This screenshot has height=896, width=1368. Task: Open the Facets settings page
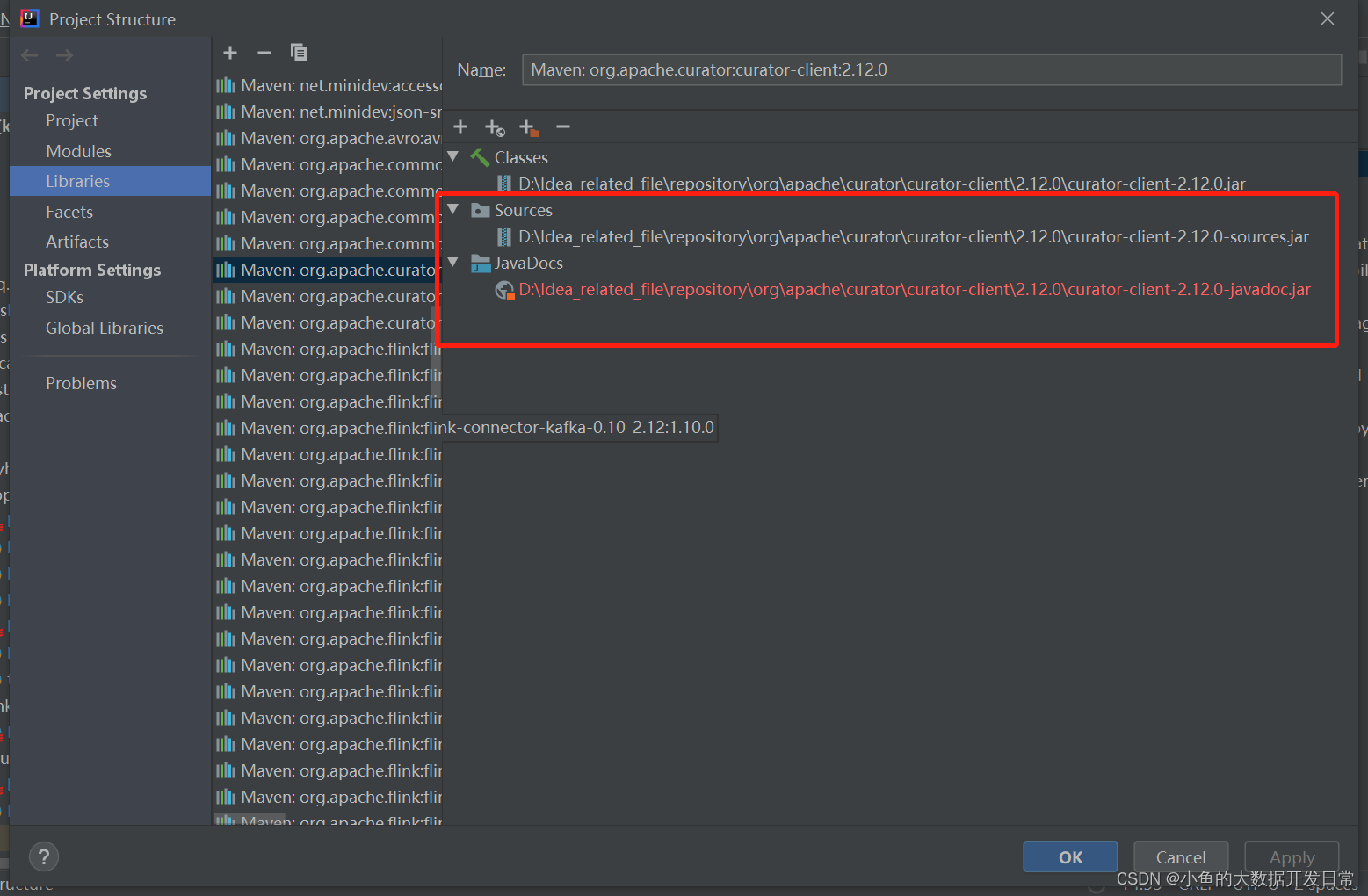[x=69, y=212]
